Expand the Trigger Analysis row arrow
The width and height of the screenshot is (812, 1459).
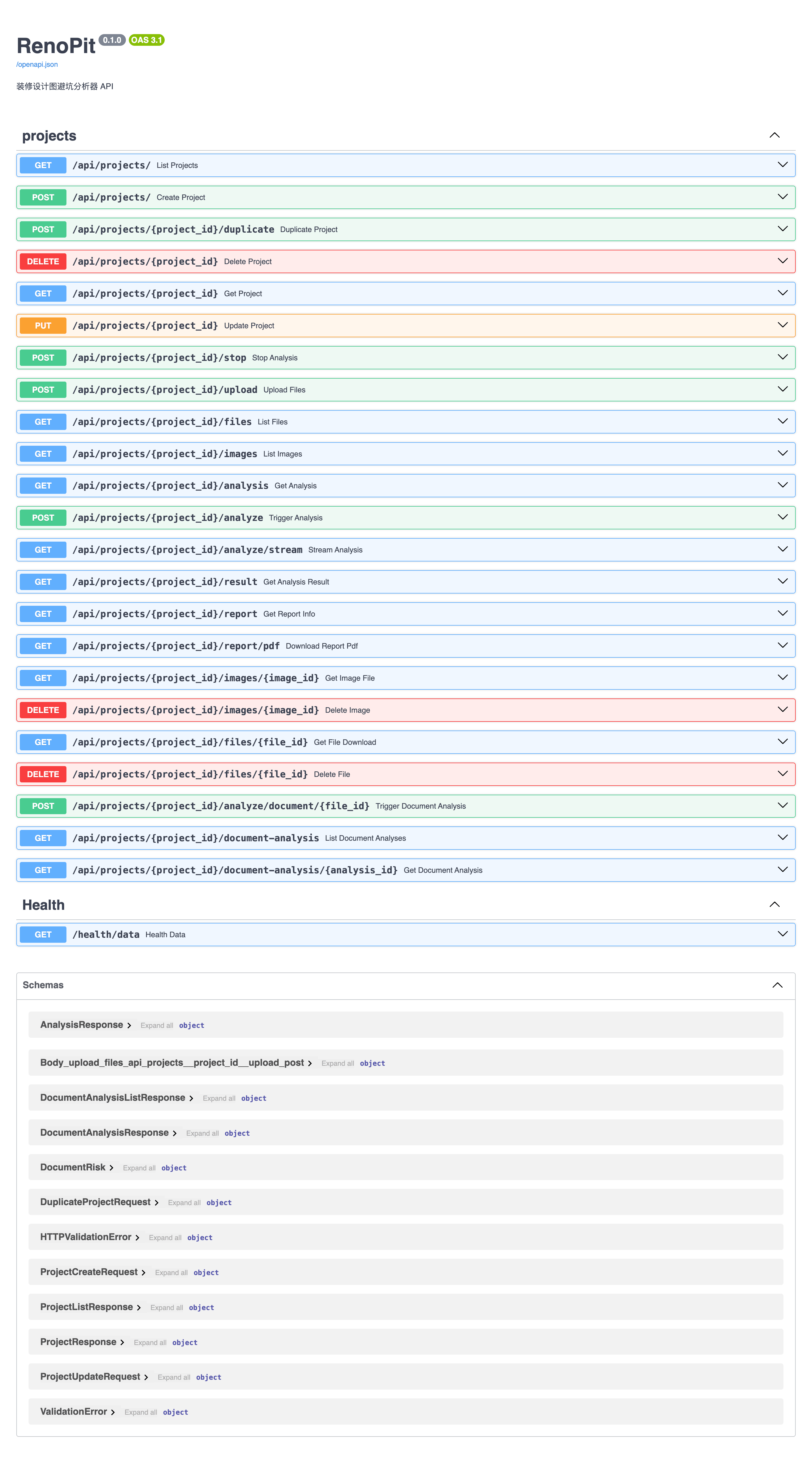[783, 518]
